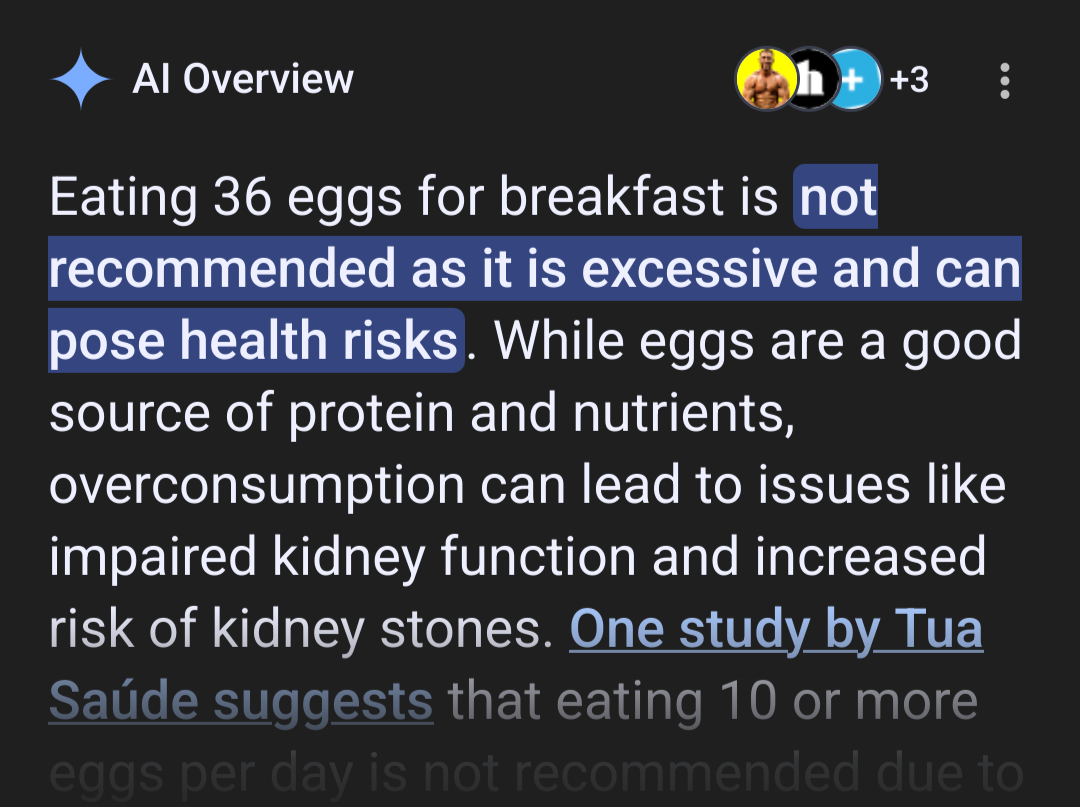The height and width of the screenshot is (807, 1080).
Task: Click the 'AI Overview' heading text
Action: 242,78
